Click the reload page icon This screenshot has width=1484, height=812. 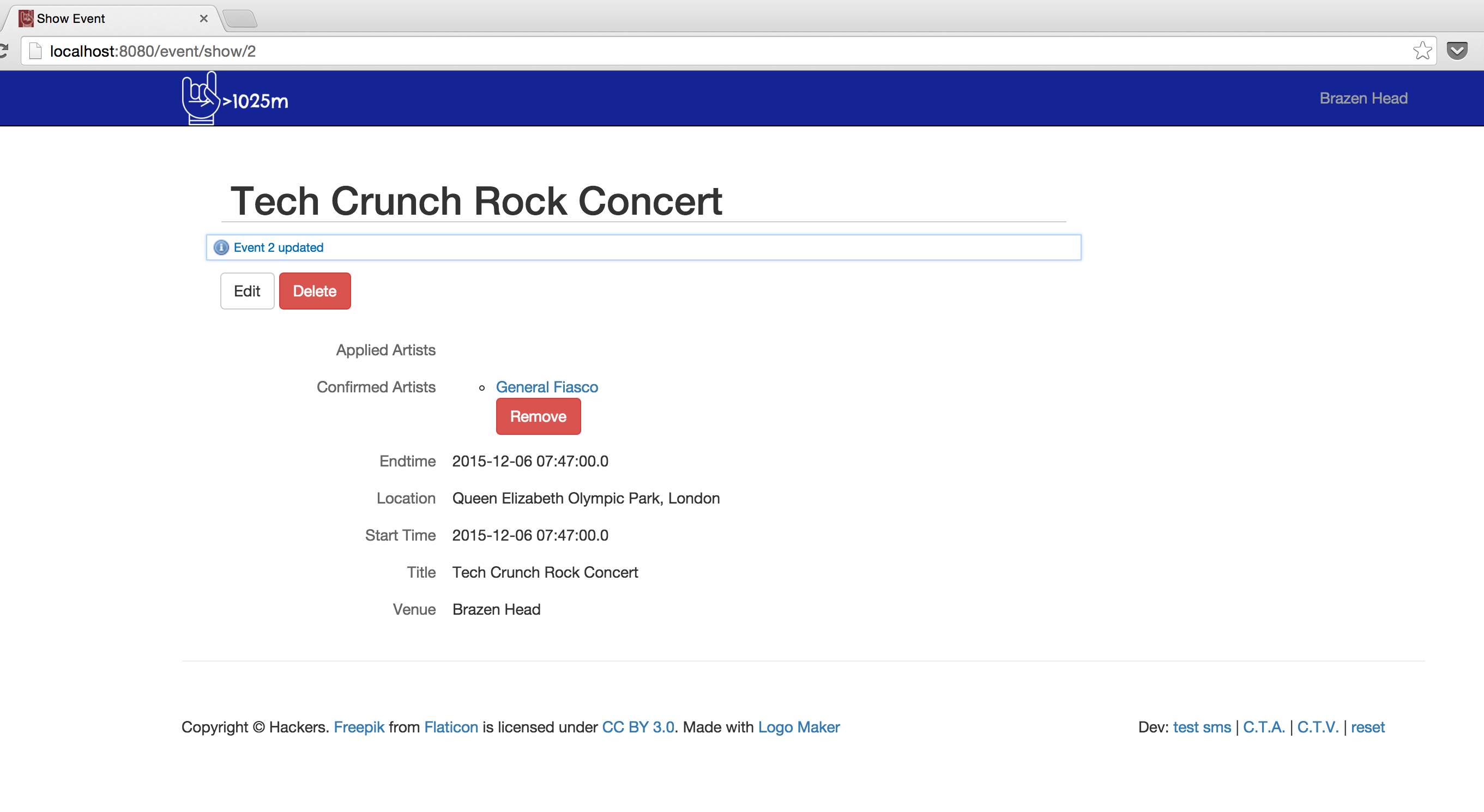tap(3, 51)
